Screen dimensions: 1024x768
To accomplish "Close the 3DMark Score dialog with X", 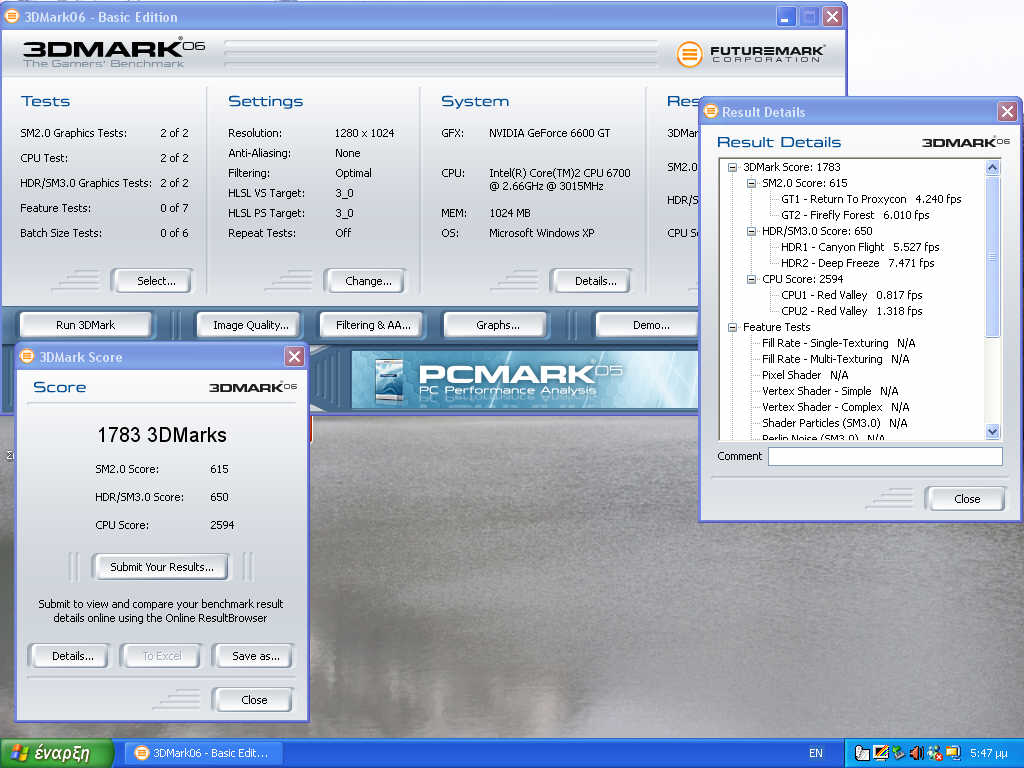I will 295,357.
